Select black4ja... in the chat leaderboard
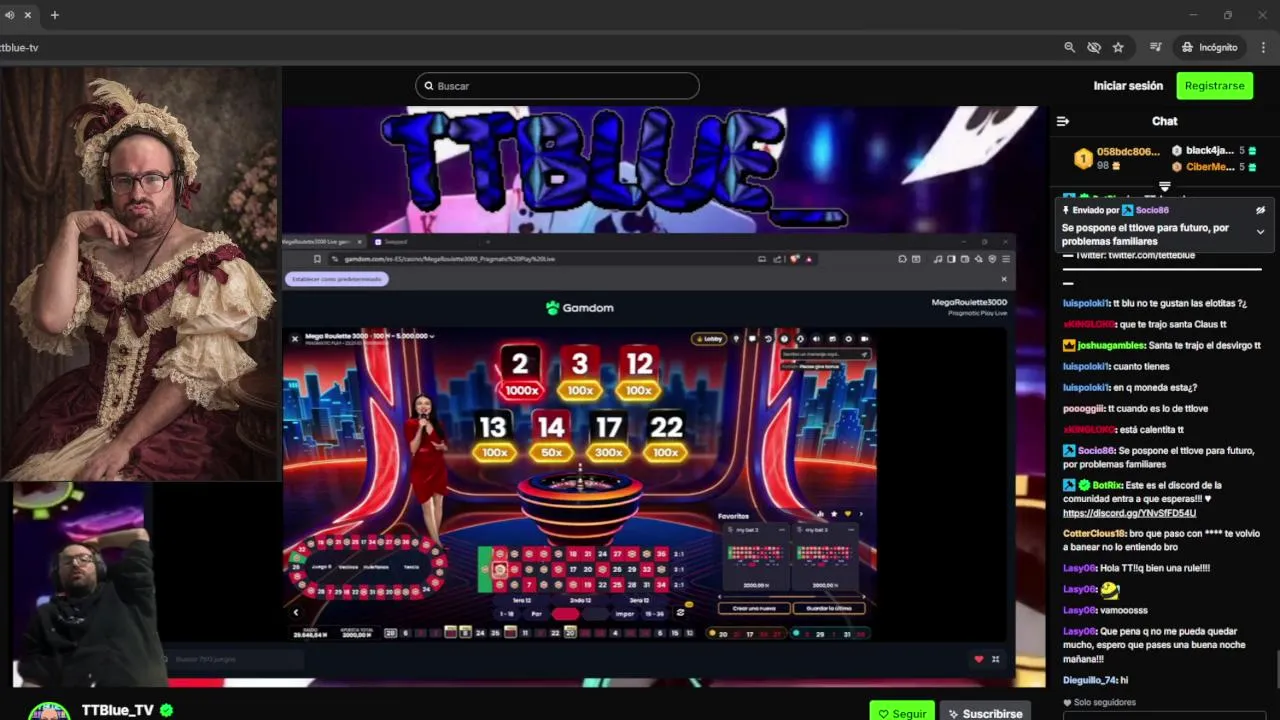The height and width of the screenshot is (720, 1280). coord(1209,151)
